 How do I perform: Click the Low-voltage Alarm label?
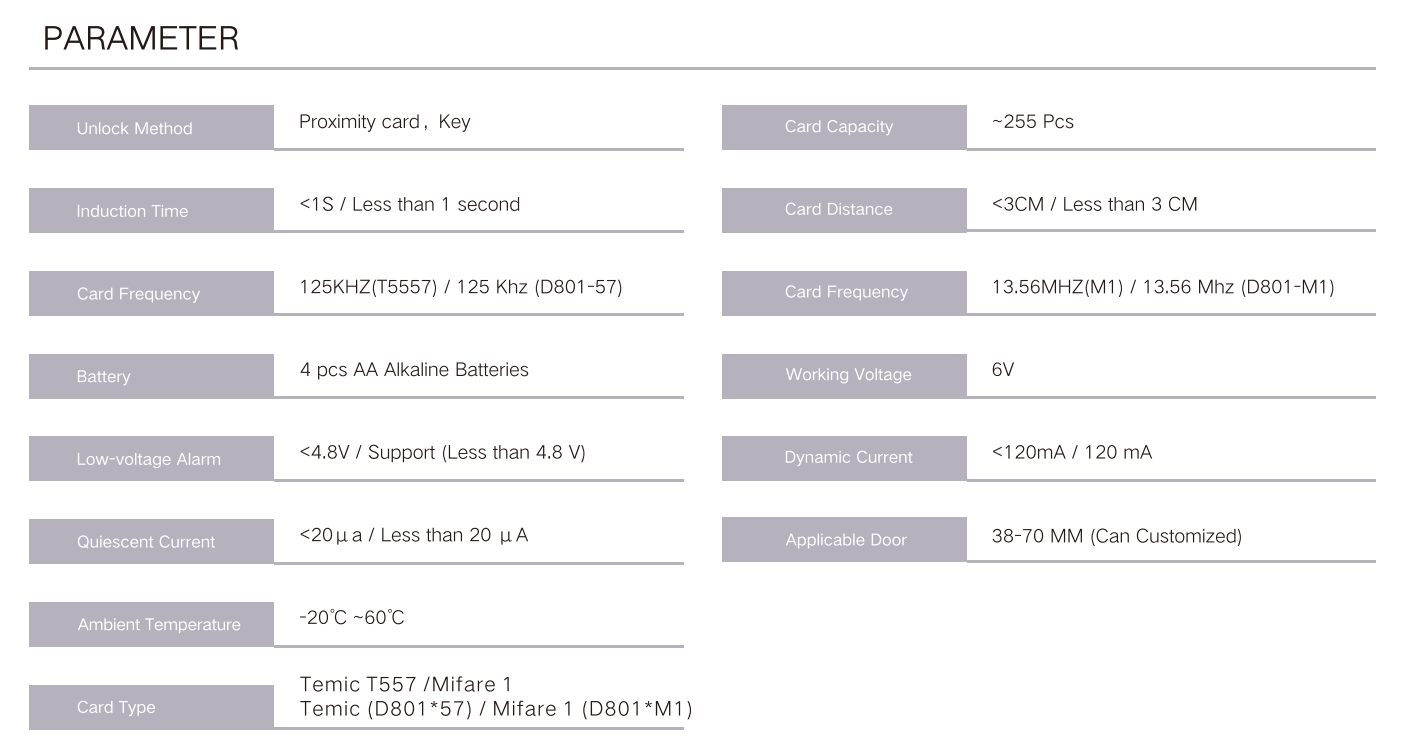pos(148,460)
